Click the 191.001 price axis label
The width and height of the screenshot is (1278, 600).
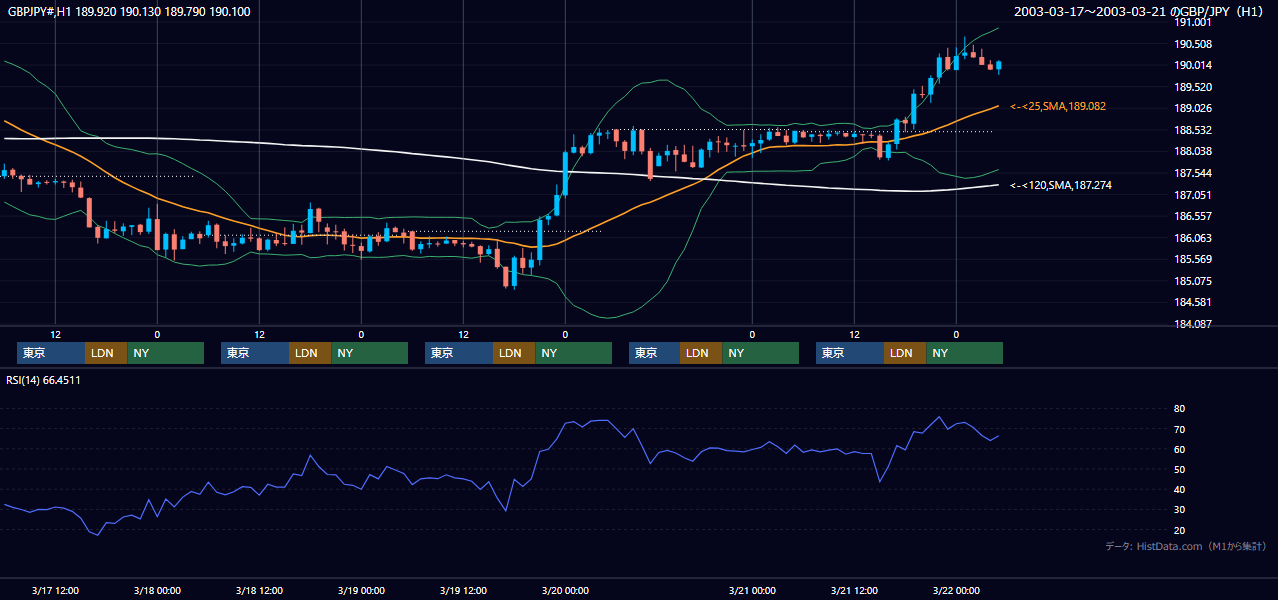pyautogui.click(x=1193, y=22)
